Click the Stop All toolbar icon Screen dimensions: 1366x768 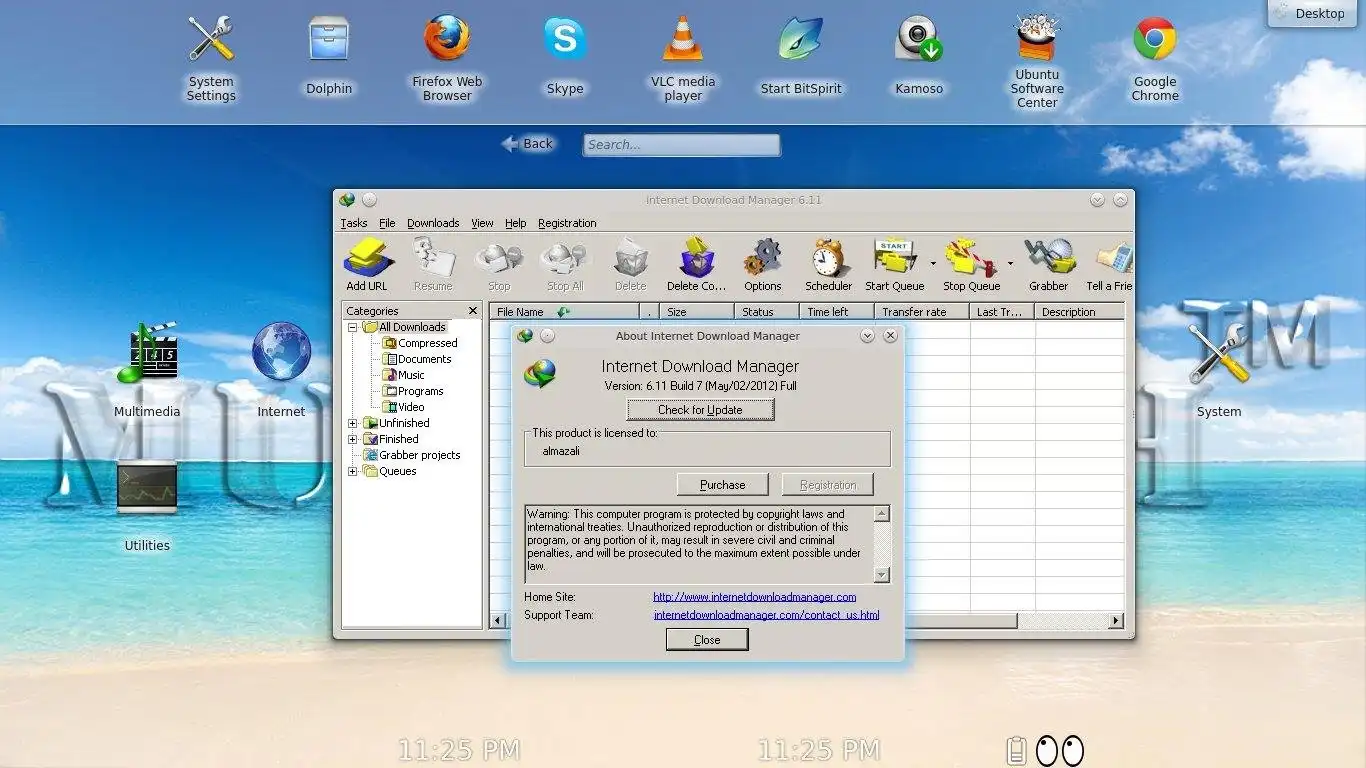click(x=565, y=258)
